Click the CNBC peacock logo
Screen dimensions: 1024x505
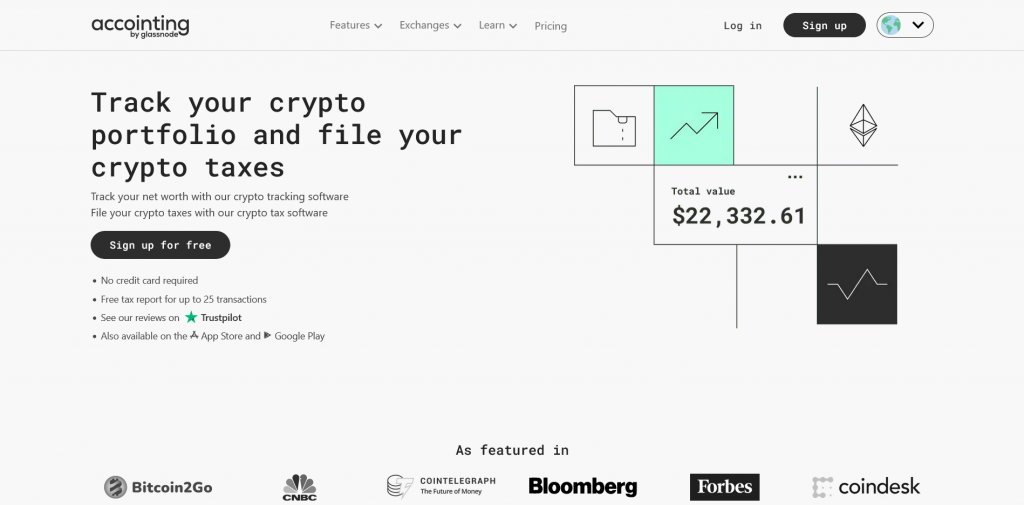300,487
